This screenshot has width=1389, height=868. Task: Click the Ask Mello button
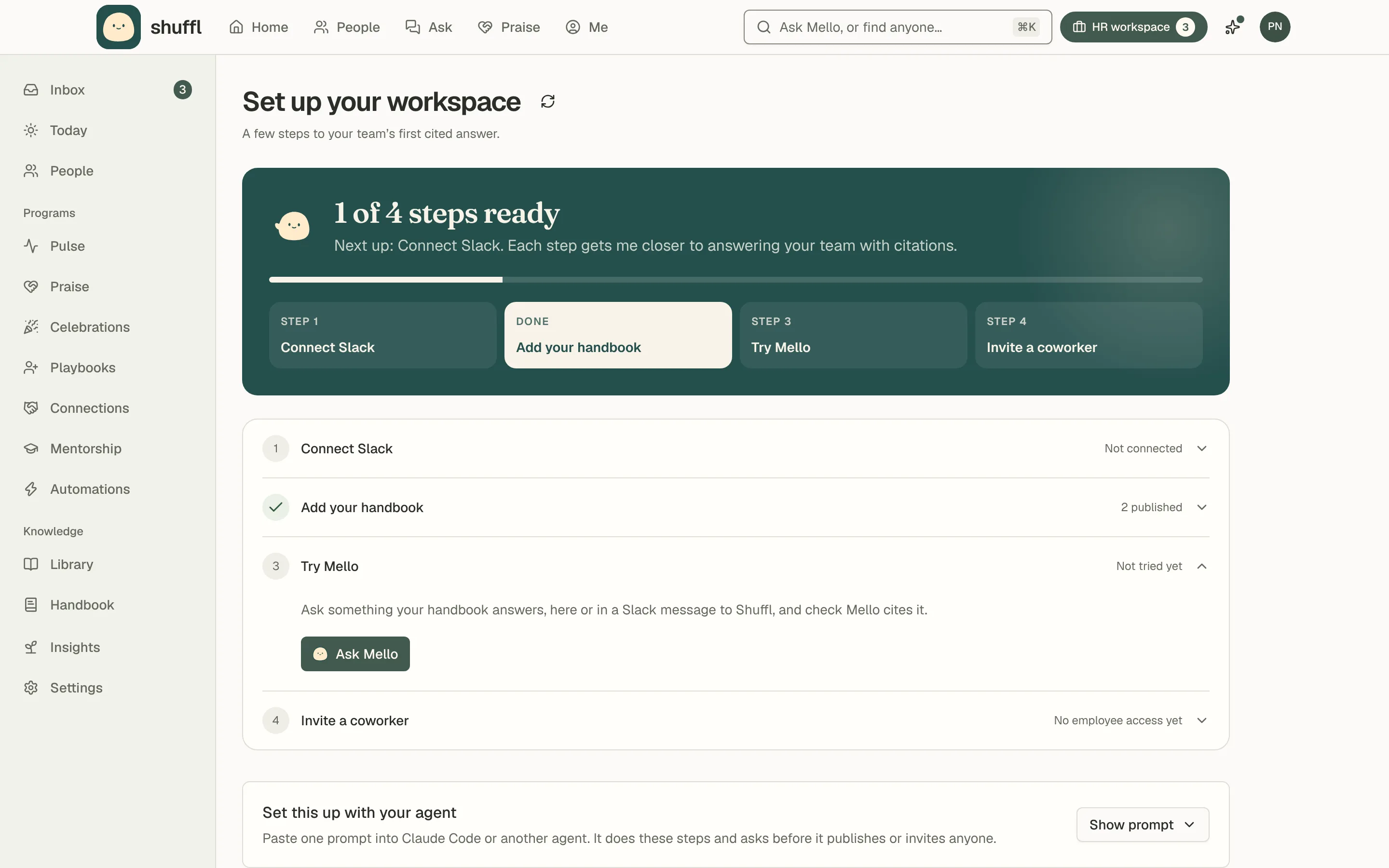pos(355,654)
